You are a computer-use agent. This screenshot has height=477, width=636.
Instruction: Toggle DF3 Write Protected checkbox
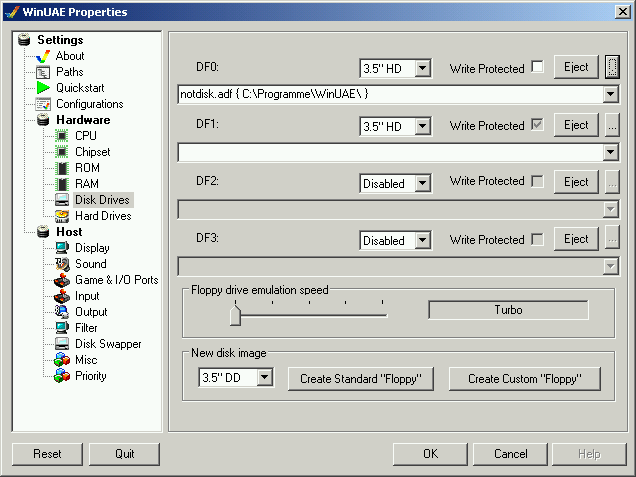tap(537, 239)
